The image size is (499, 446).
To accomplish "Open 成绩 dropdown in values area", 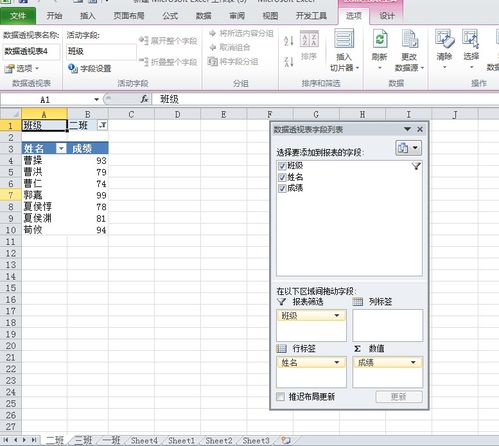I will (413, 362).
